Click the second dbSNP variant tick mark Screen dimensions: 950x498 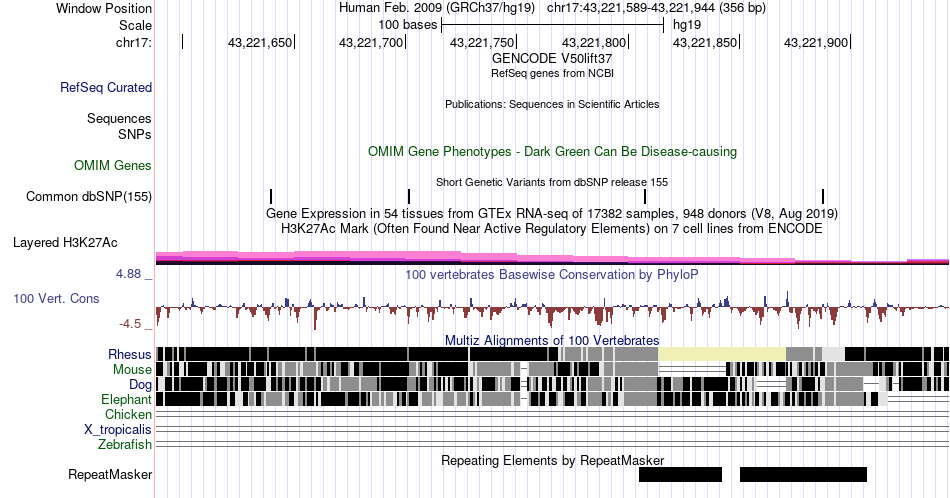pyautogui.click(x=409, y=196)
